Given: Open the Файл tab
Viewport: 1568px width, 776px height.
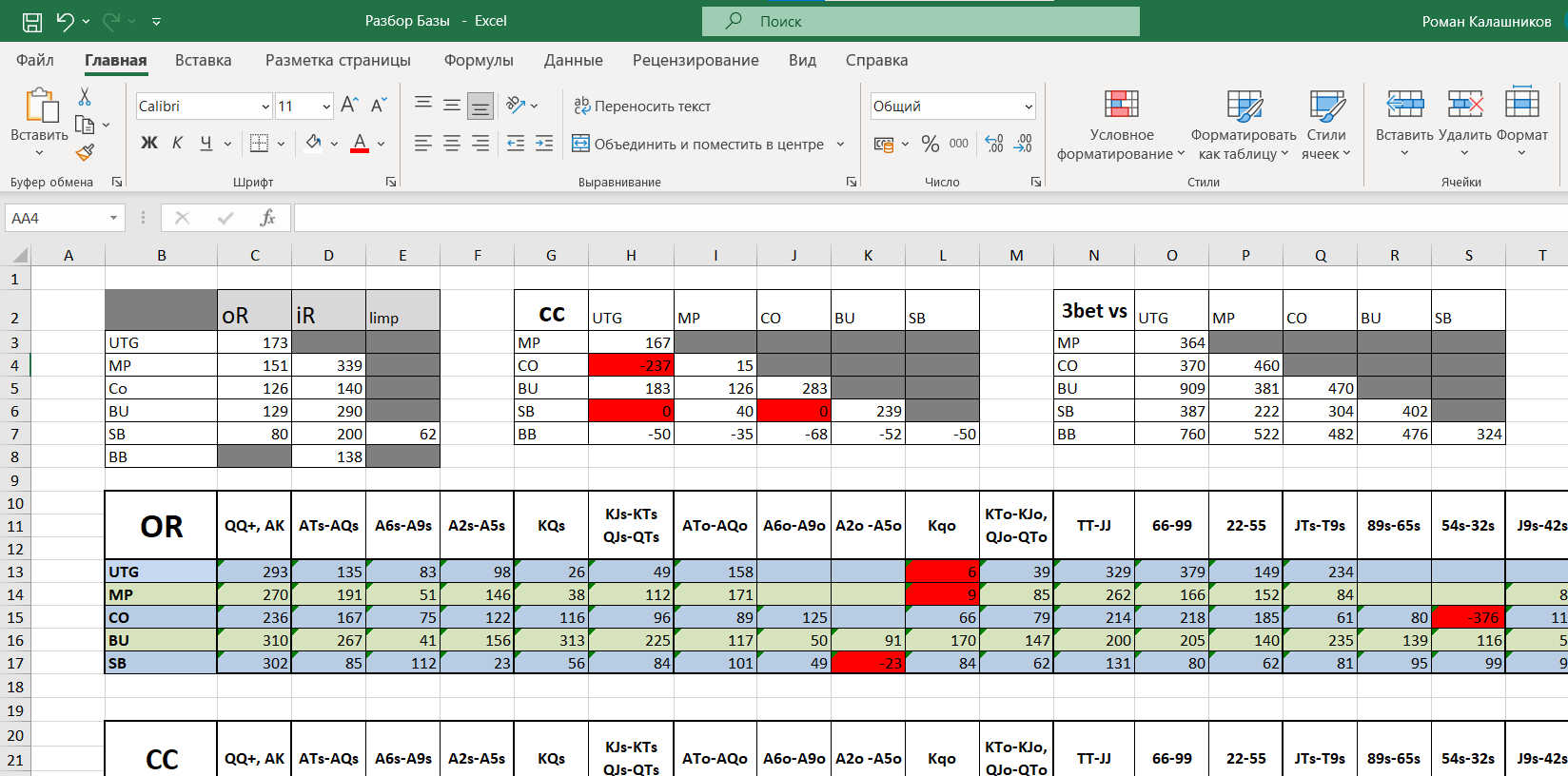Looking at the screenshot, I should 35,60.
